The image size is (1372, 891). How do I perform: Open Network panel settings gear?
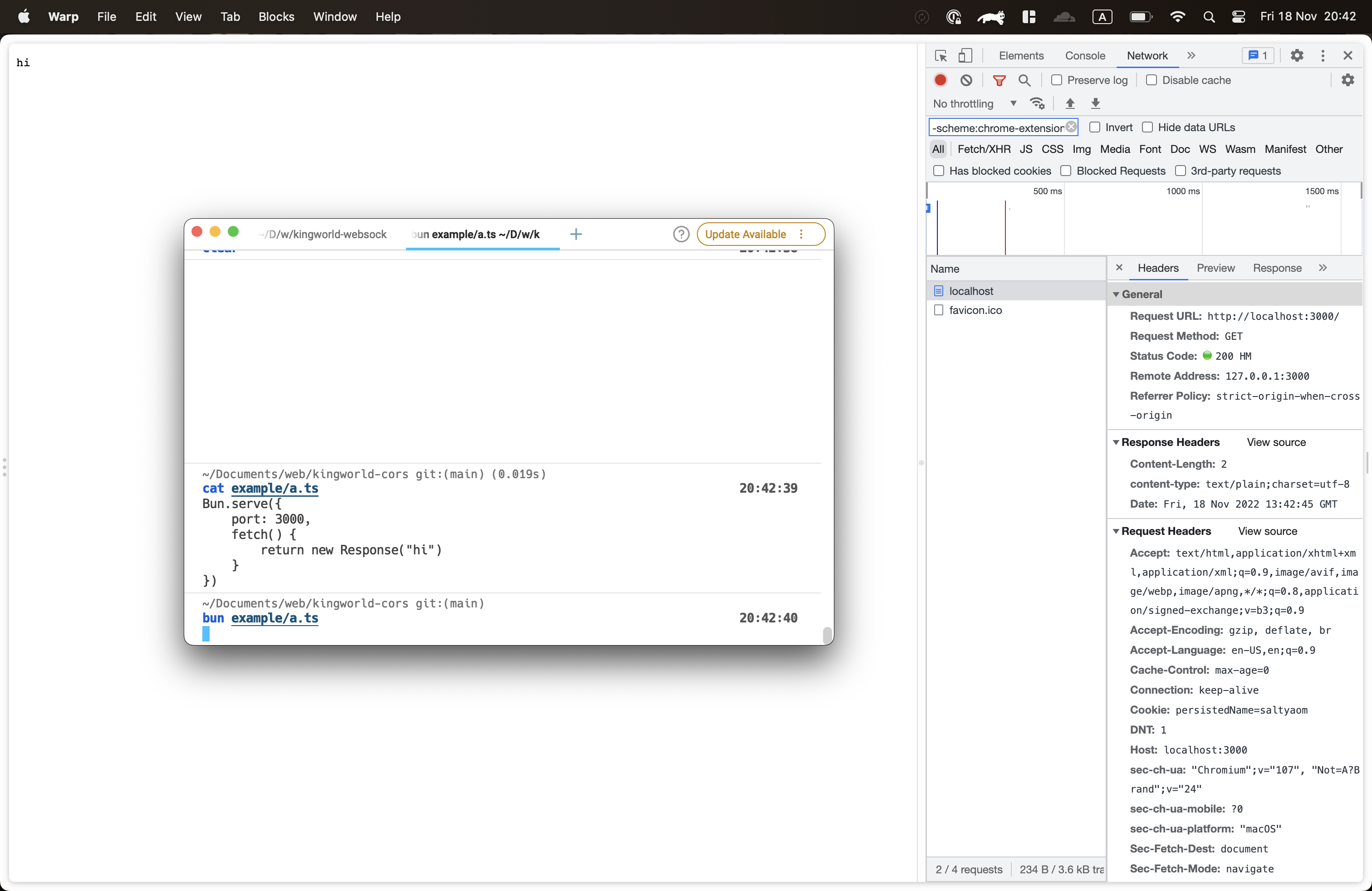click(1347, 80)
